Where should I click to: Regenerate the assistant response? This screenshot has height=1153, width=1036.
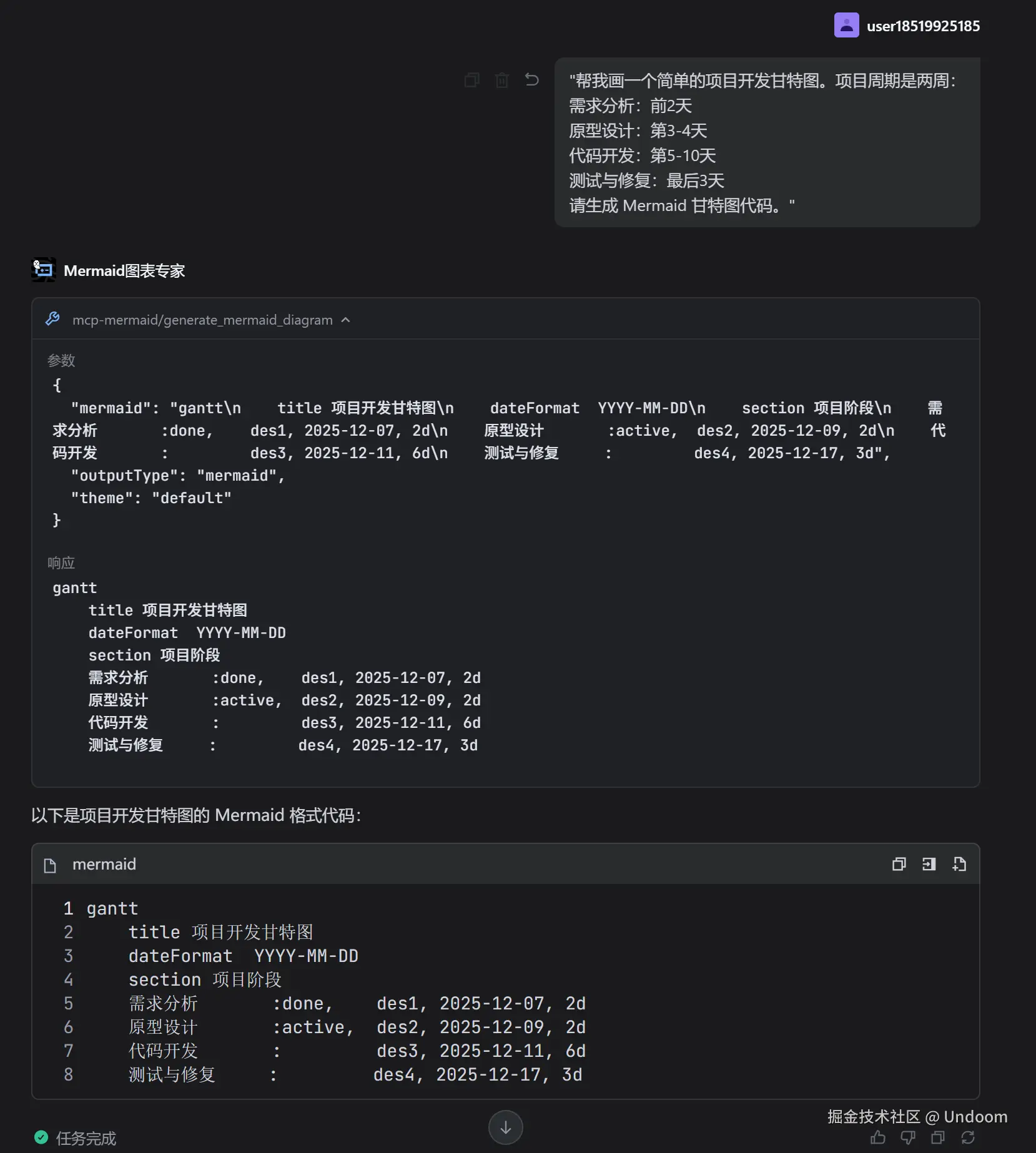[x=968, y=1137]
